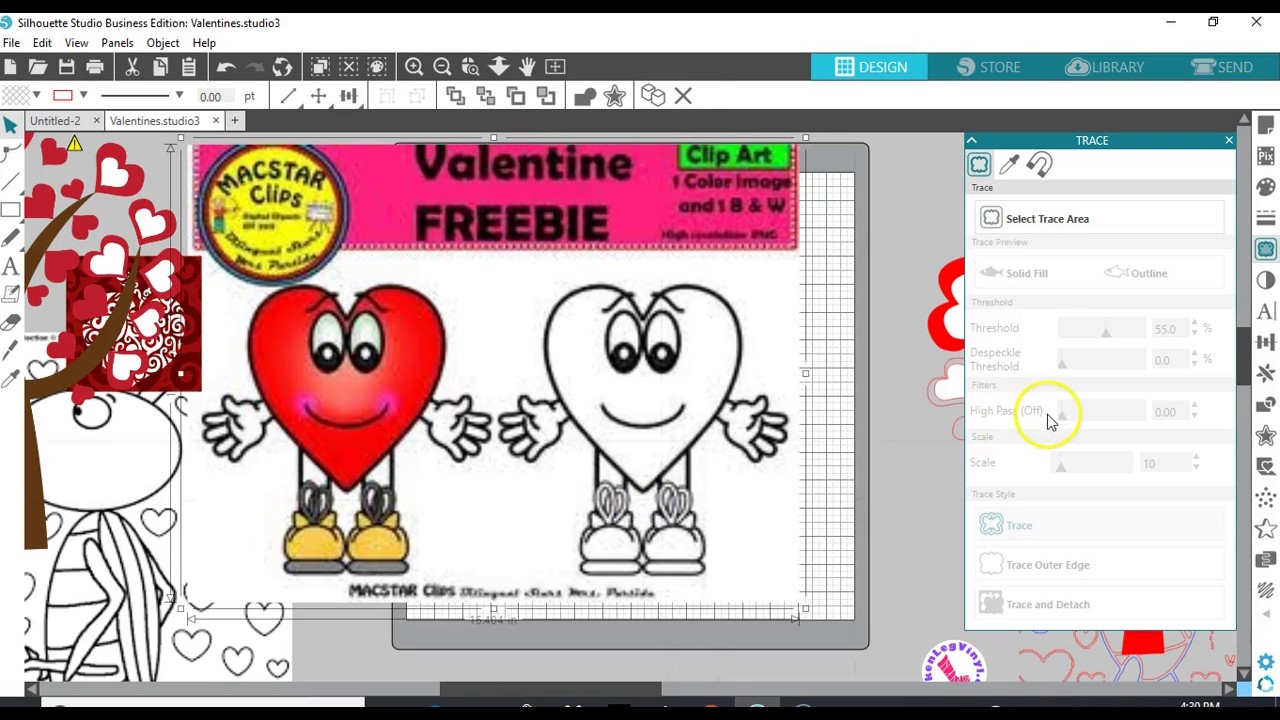The image size is (1280, 720).
Task: Close the Trace panel
Action: pyautogui.click(x=1229, y=141)
